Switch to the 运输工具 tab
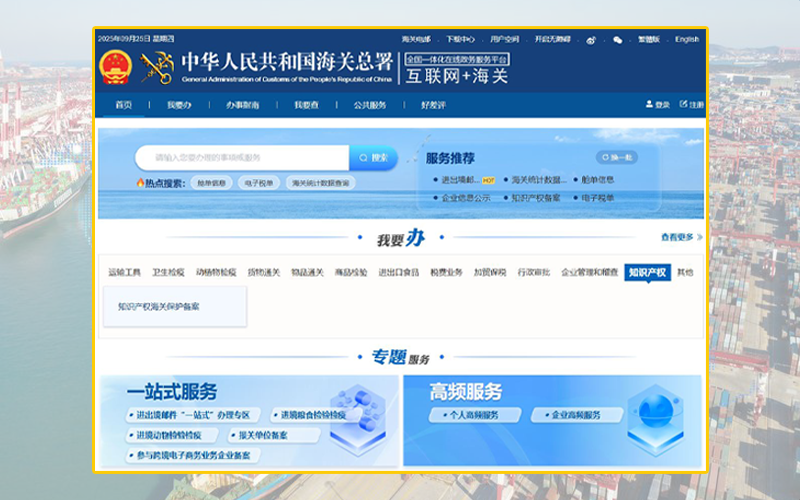The height and width of the screenshot is (500, 800). (x=124, y=272)
